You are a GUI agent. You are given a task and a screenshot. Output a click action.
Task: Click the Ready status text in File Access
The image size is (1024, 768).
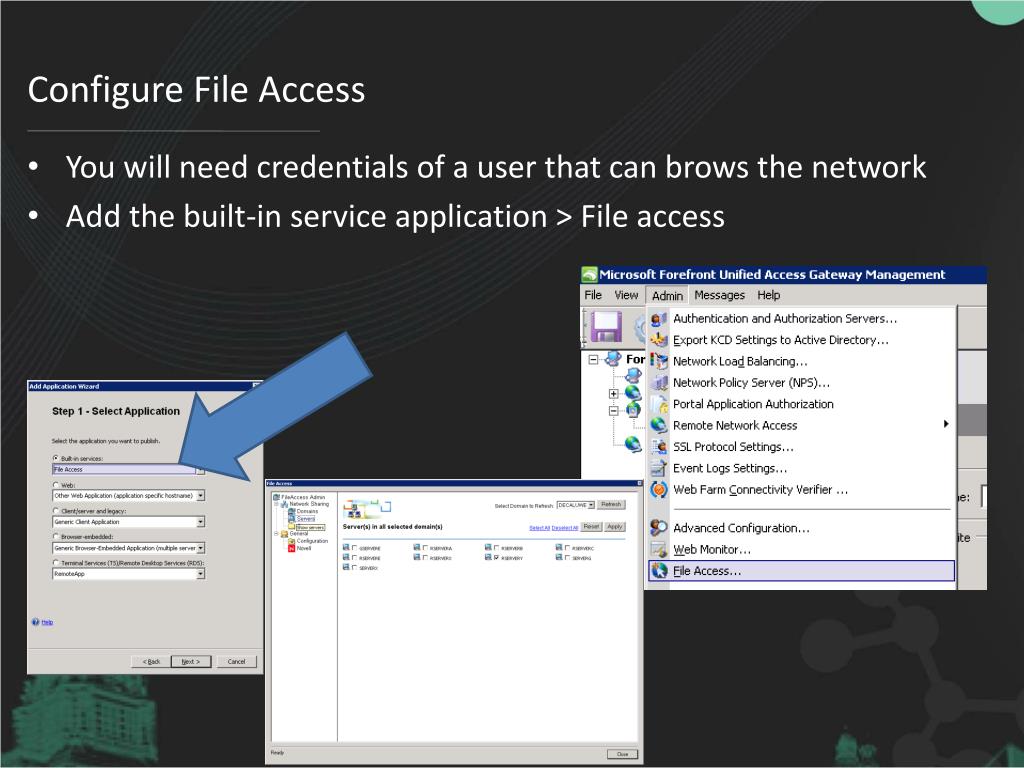pyautogui.click(x=278, y=753)
